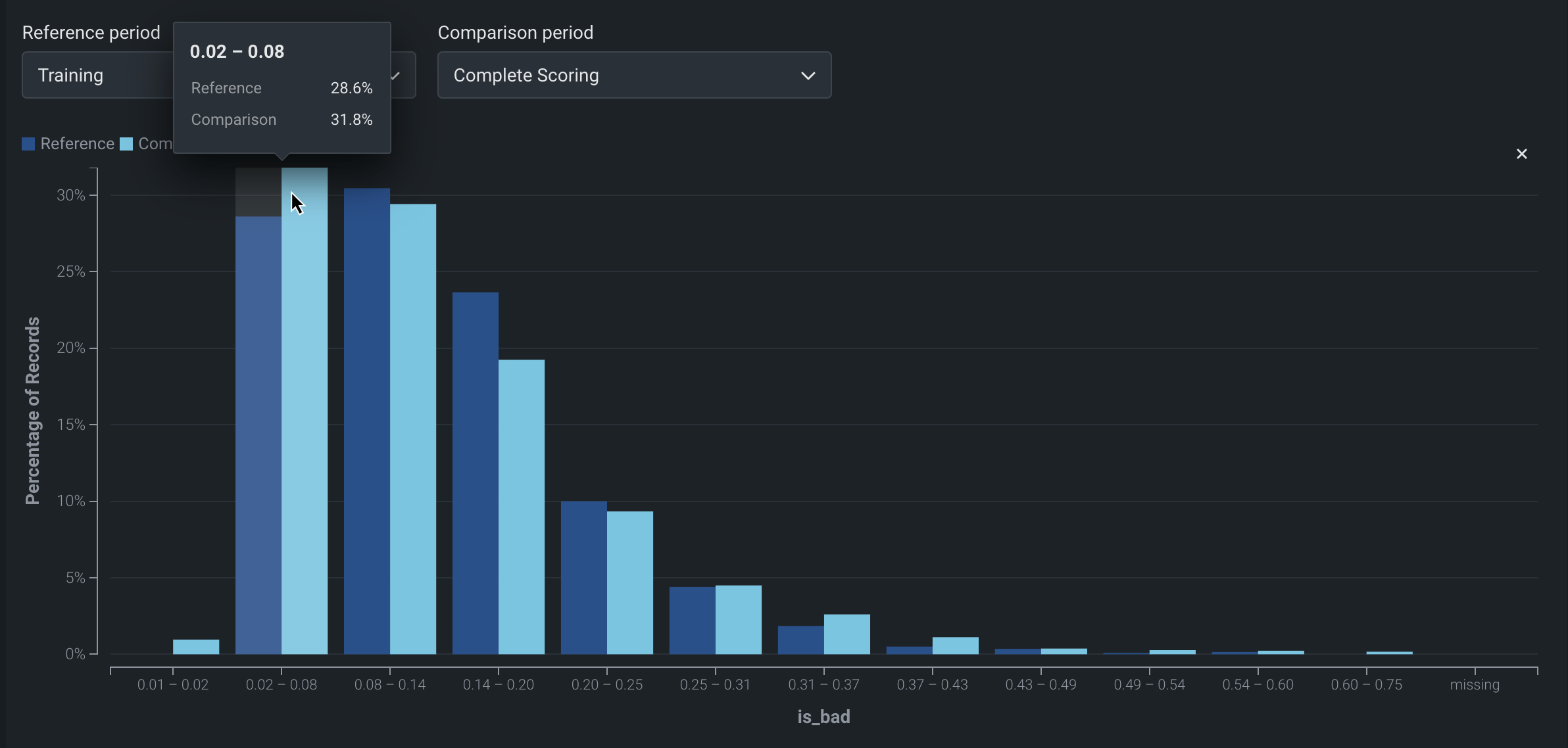The width and height of the screenshot is (1568, 748).
Task: Click the 0.20 – 0.25 reference bar
Action: coord(583,577)
